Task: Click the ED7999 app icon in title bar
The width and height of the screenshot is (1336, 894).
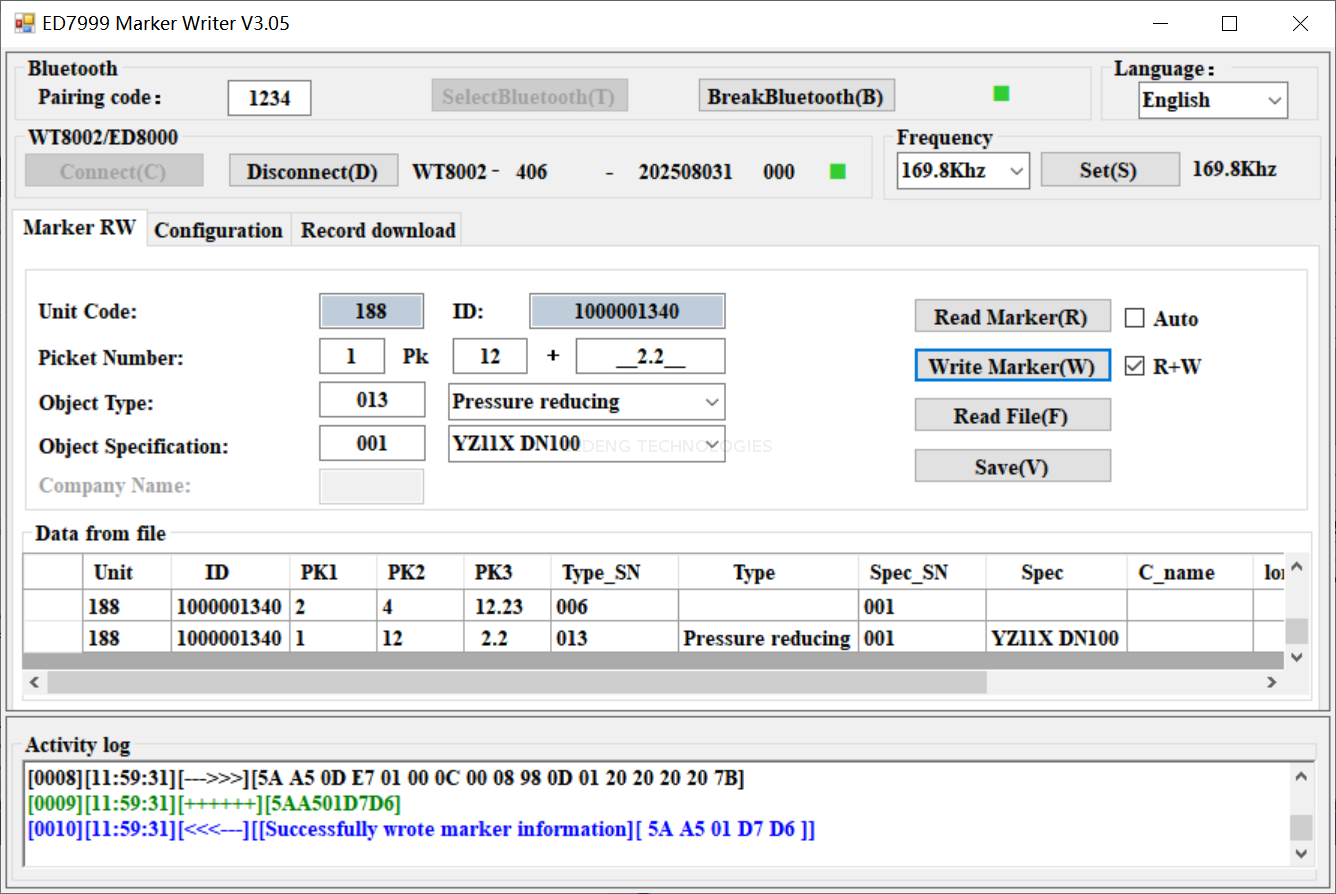Action: (24, 23)
